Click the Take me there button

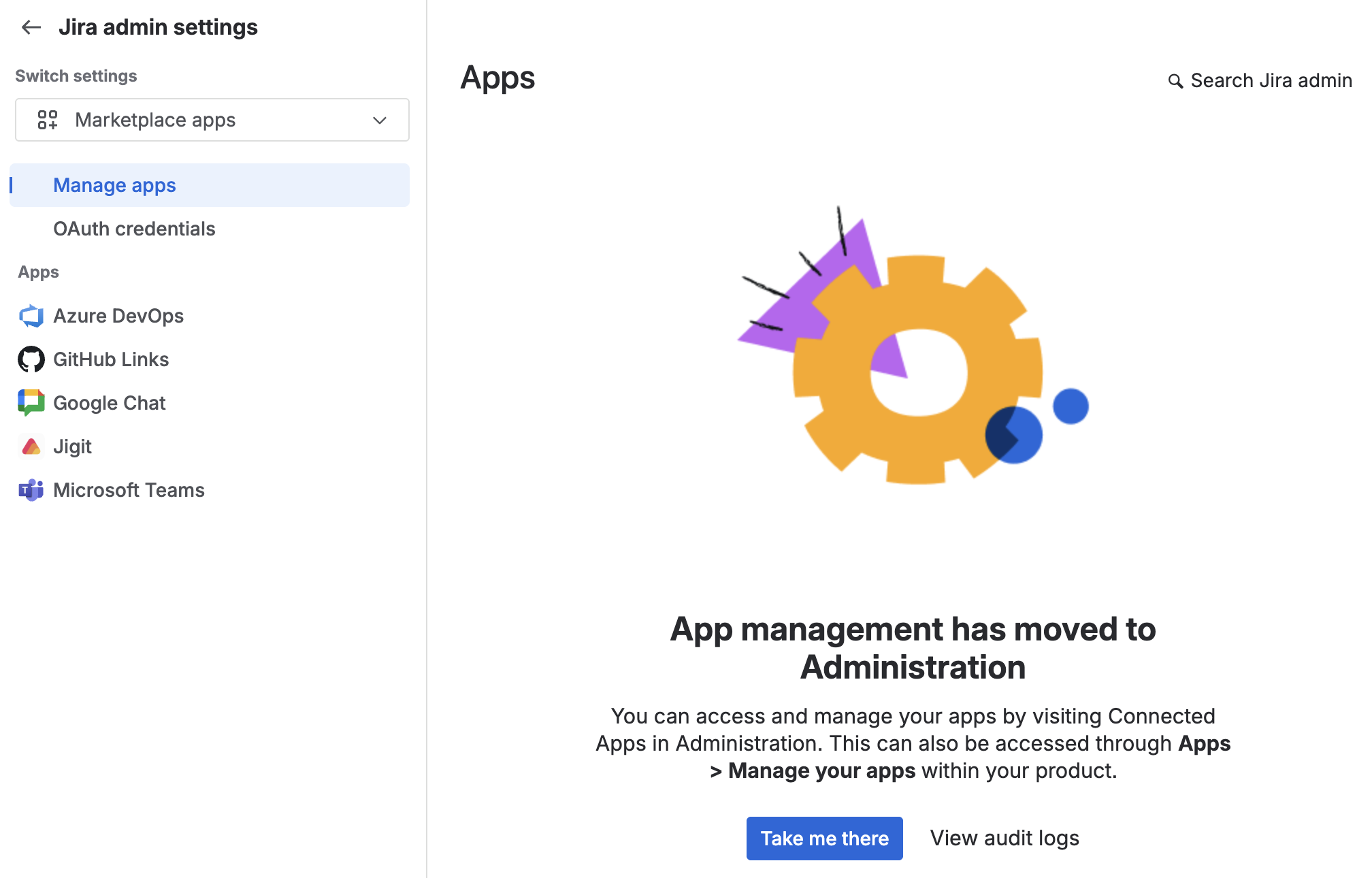point(824,839)
